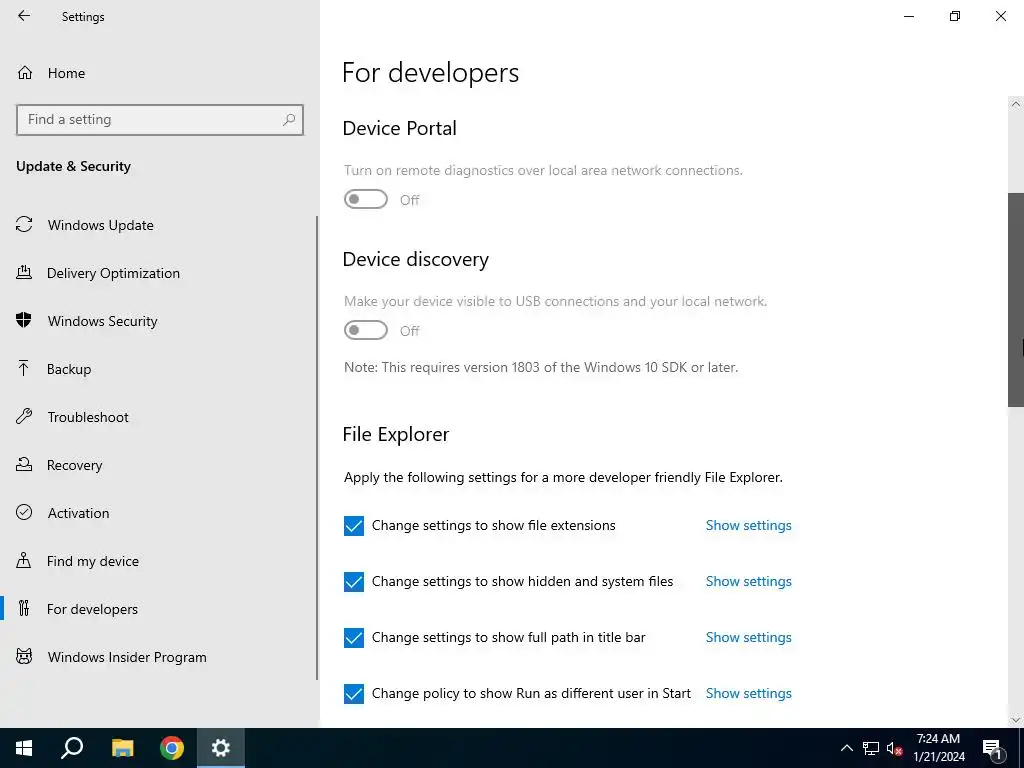Click the taskbar clock and date
Viewport: 1024px width, 768px height.
(938, 748)
